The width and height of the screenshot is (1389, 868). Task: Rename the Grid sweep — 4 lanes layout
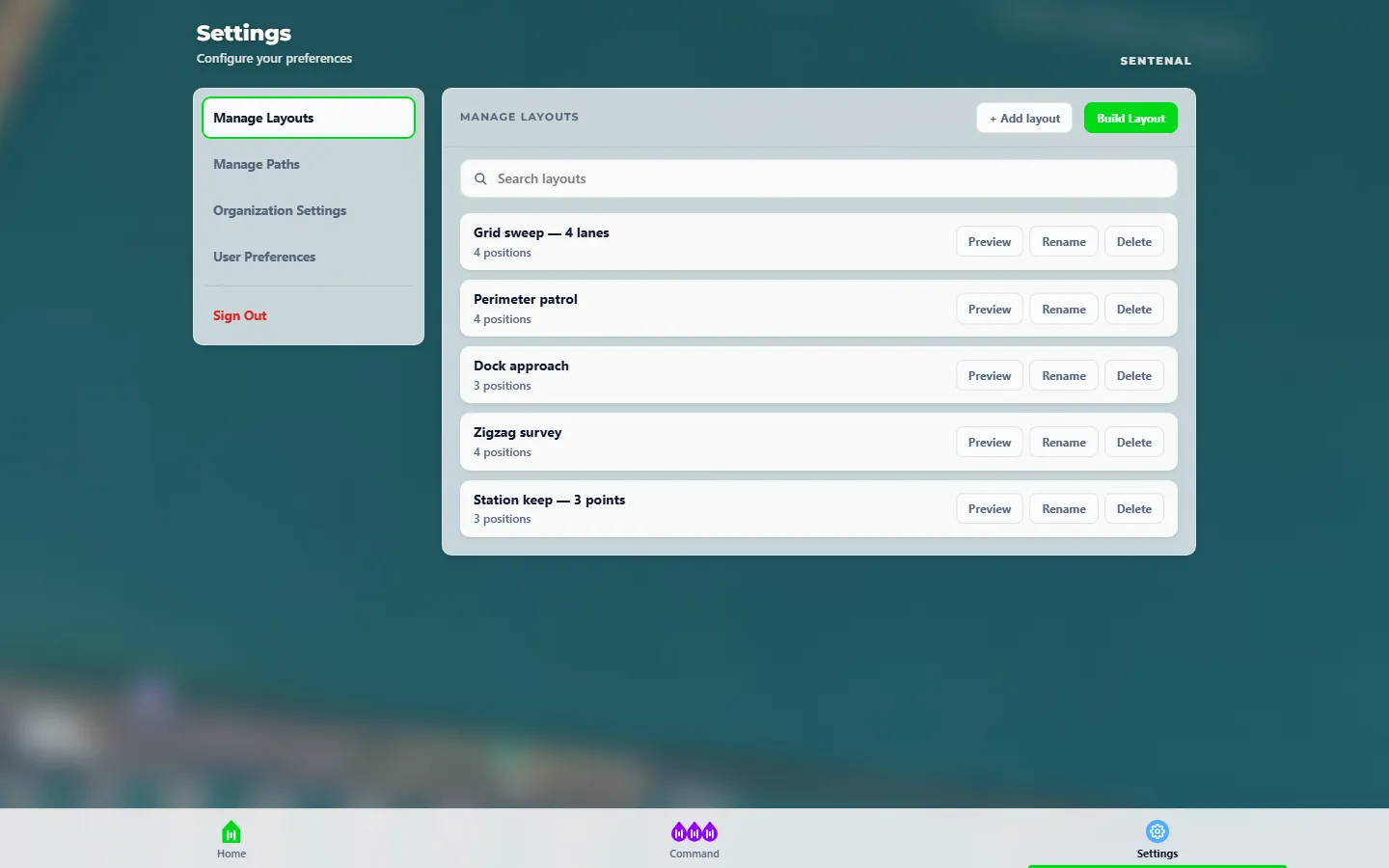[1064, 242]
